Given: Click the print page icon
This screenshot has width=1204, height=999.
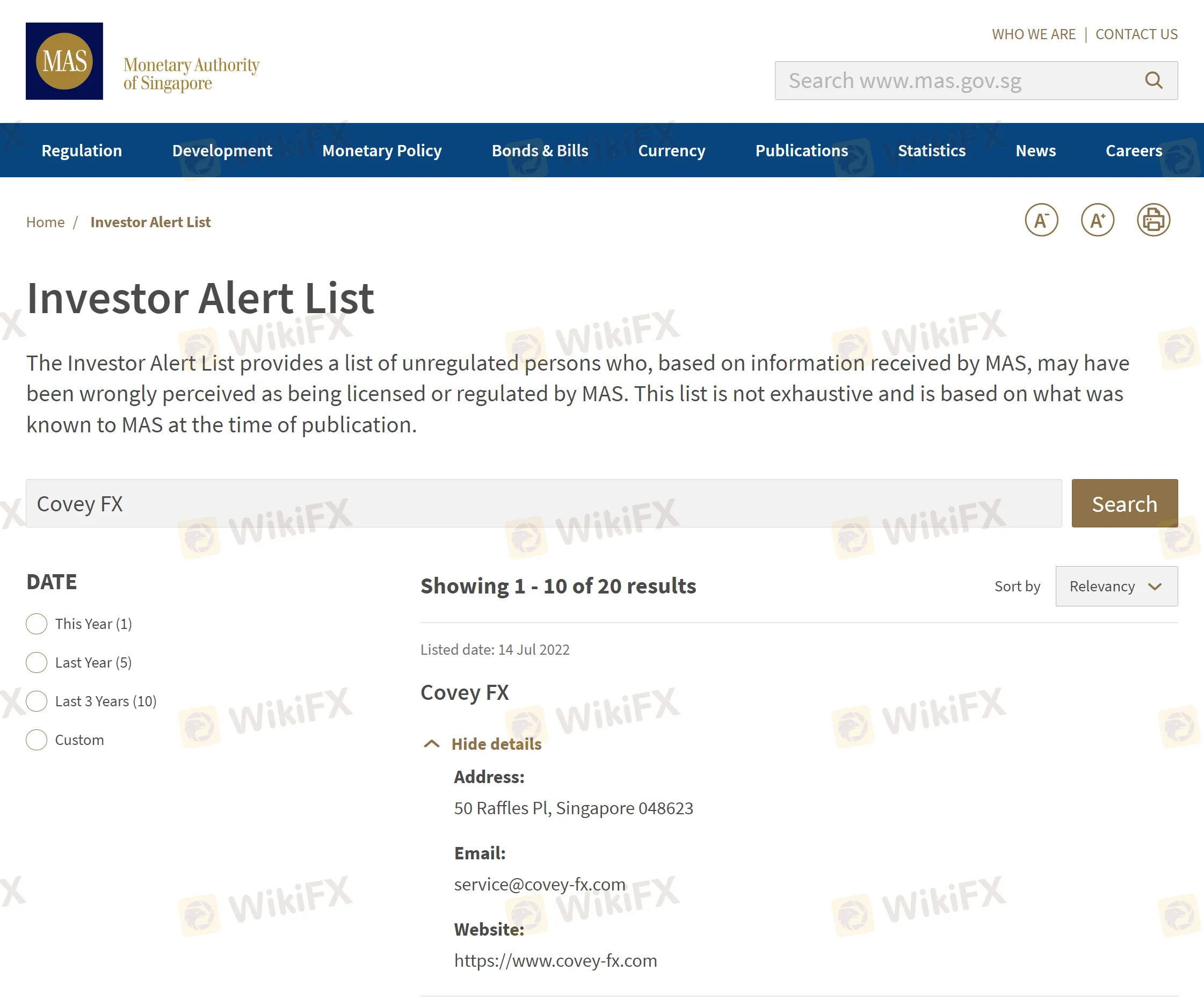Looking at the screenshot, I should click(1153, 220).
